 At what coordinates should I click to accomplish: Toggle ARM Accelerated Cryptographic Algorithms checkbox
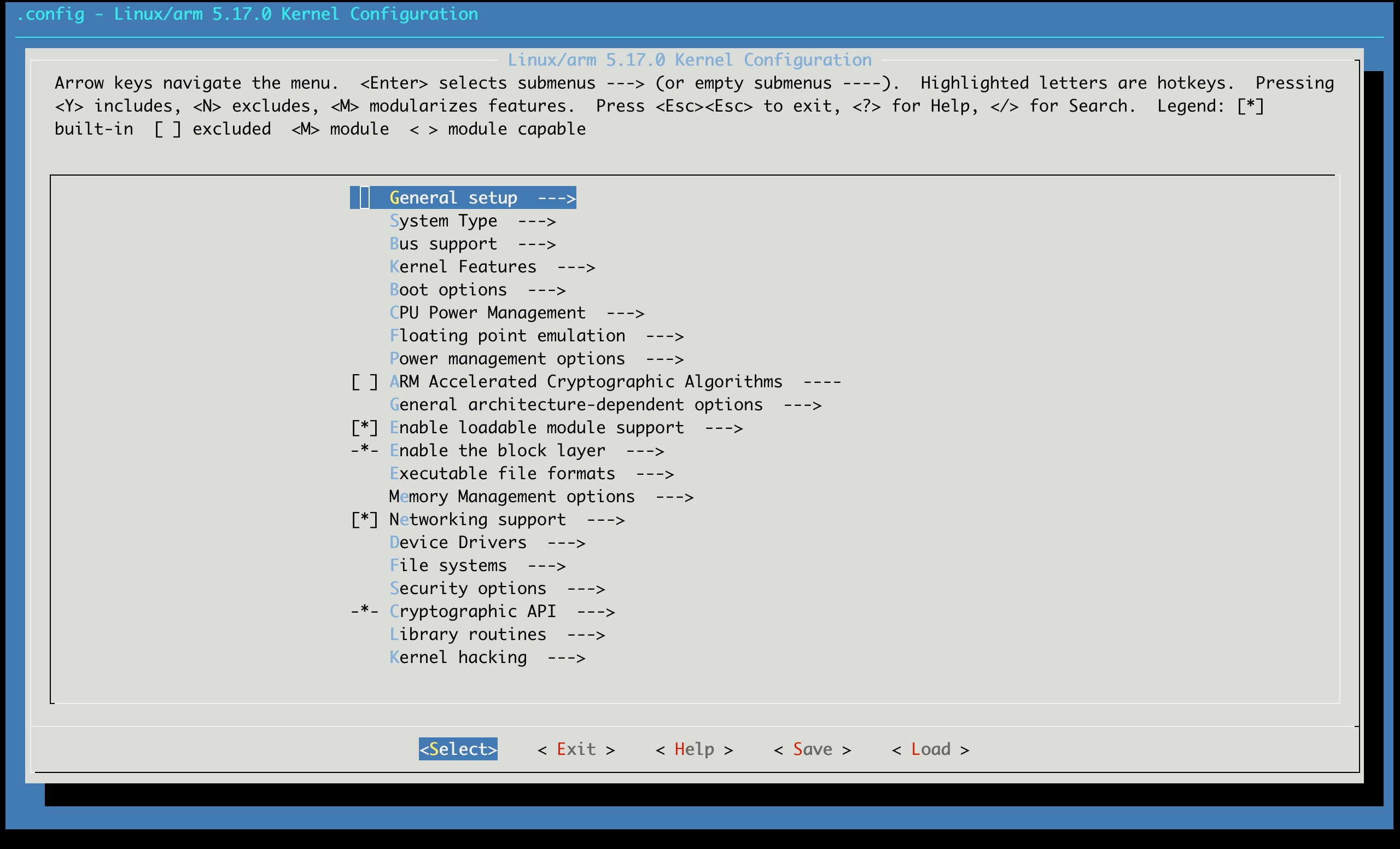(364, 382)
